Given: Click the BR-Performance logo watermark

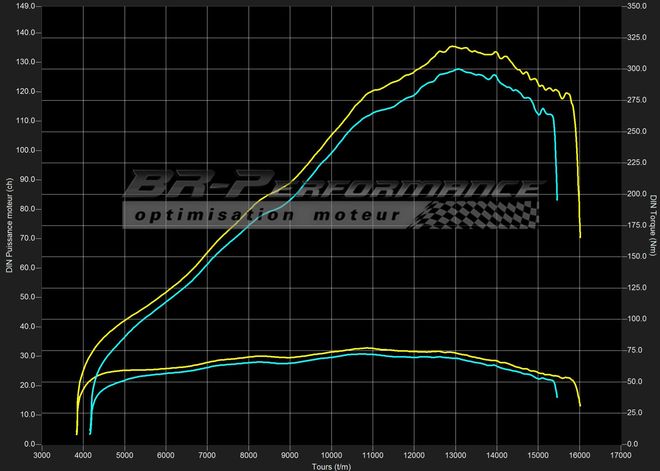Looking at the screenshot, I should click(x=328, y=187).
